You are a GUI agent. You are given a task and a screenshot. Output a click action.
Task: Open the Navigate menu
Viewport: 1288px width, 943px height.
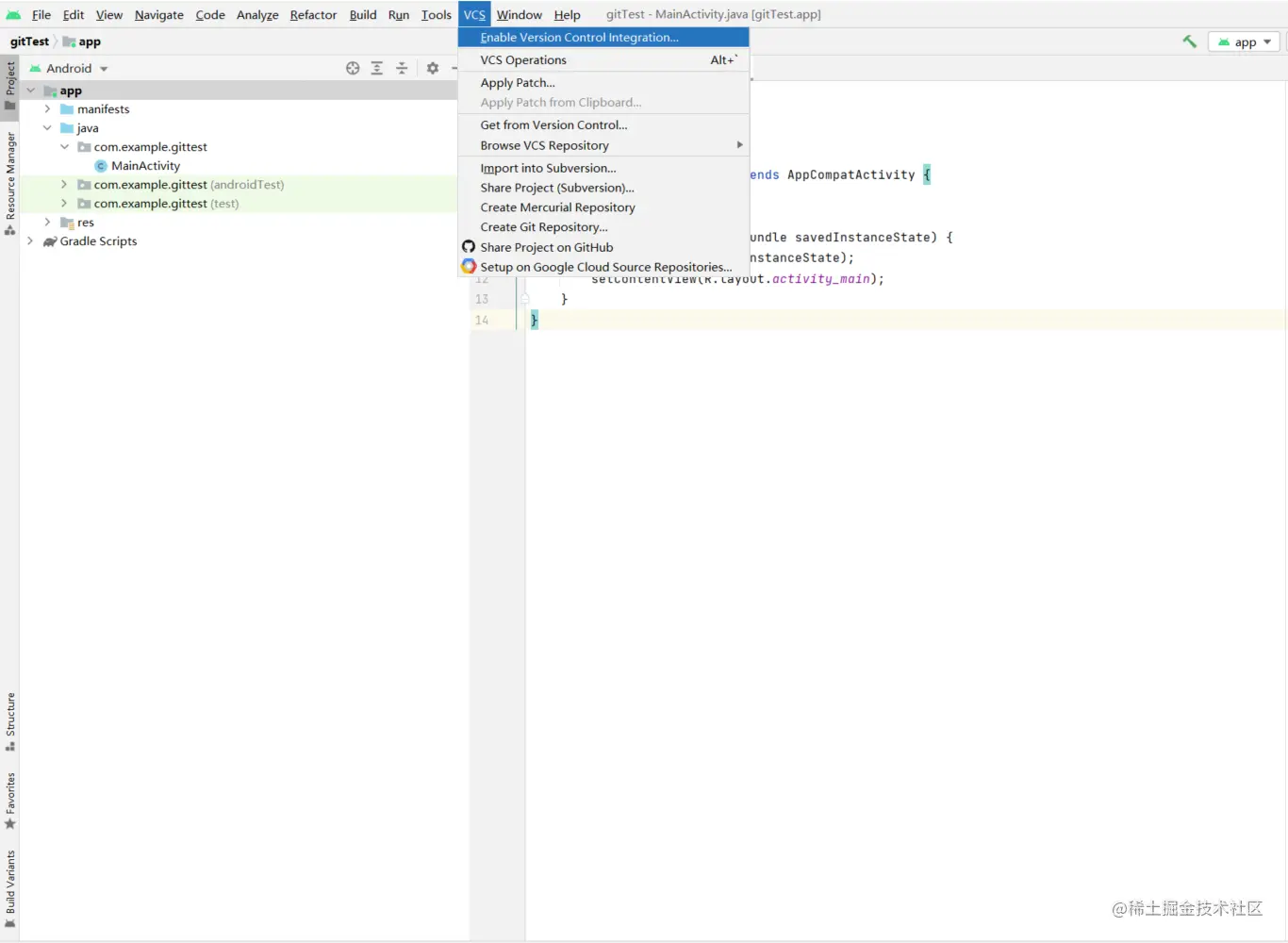coord(159,15)
